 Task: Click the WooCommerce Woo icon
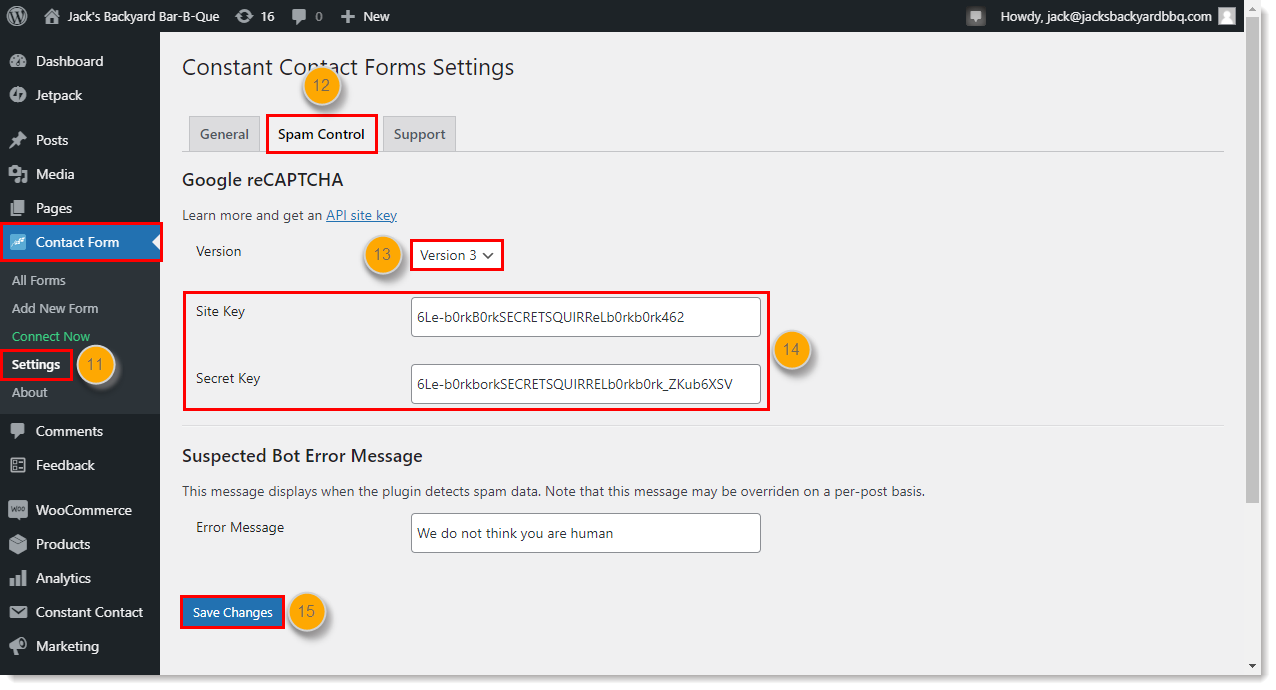[17, 510]
